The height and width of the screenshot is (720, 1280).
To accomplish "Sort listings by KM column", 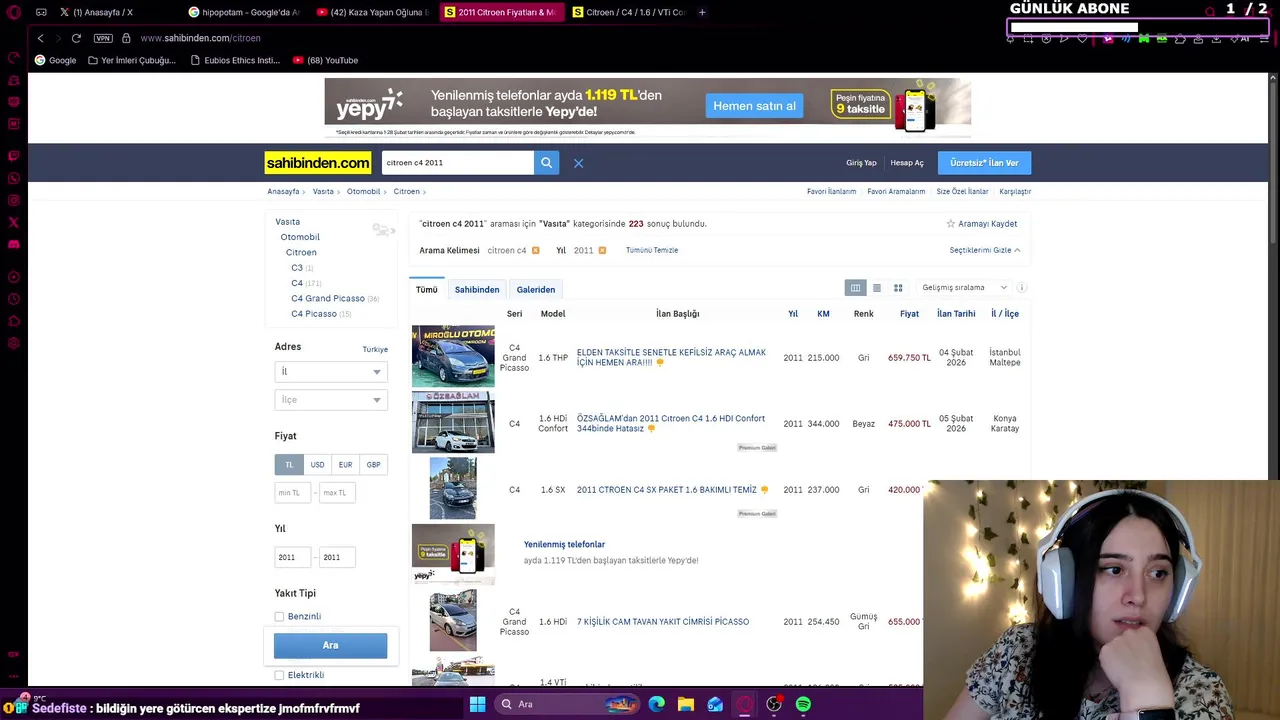I will point(823,314).
